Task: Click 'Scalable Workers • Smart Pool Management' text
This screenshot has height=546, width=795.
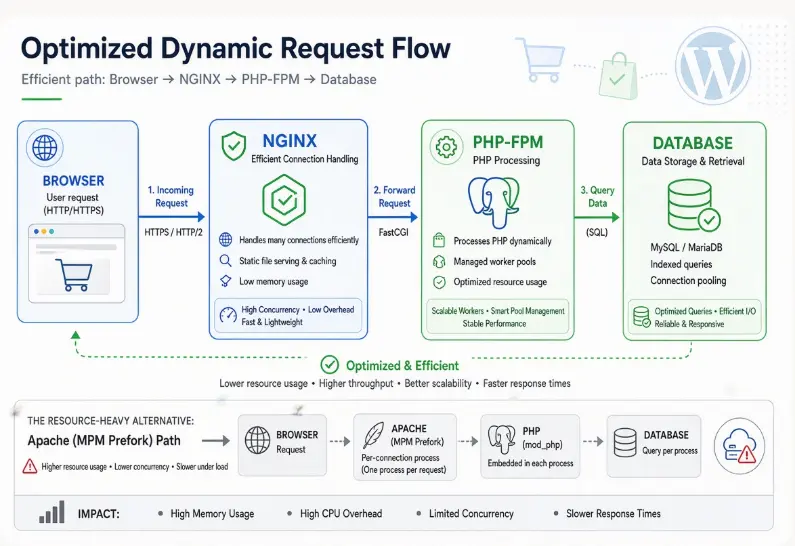Action: [498, 311]
